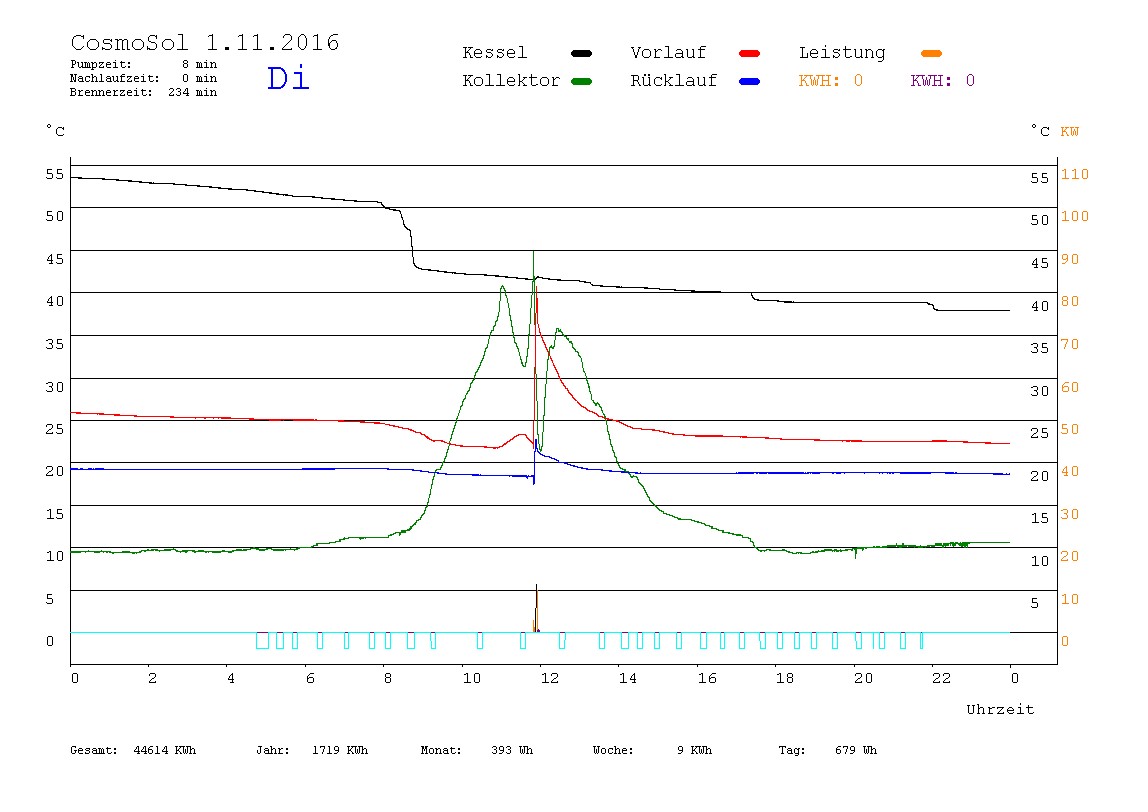This screenshot has height=812, width=1148.
Task: Click the "110" tick on the KW axis
Action: [x=1075, y=174]
